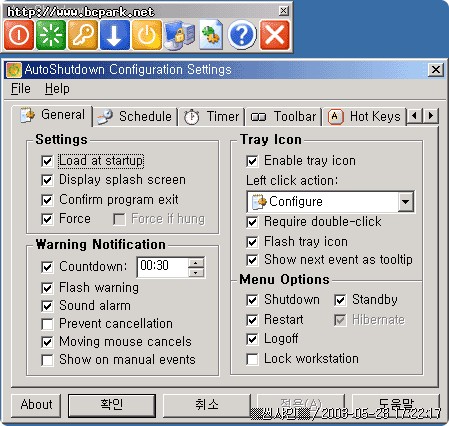Disable Sound alarm checkbox

pyautogui.click(x=47, y=306)
